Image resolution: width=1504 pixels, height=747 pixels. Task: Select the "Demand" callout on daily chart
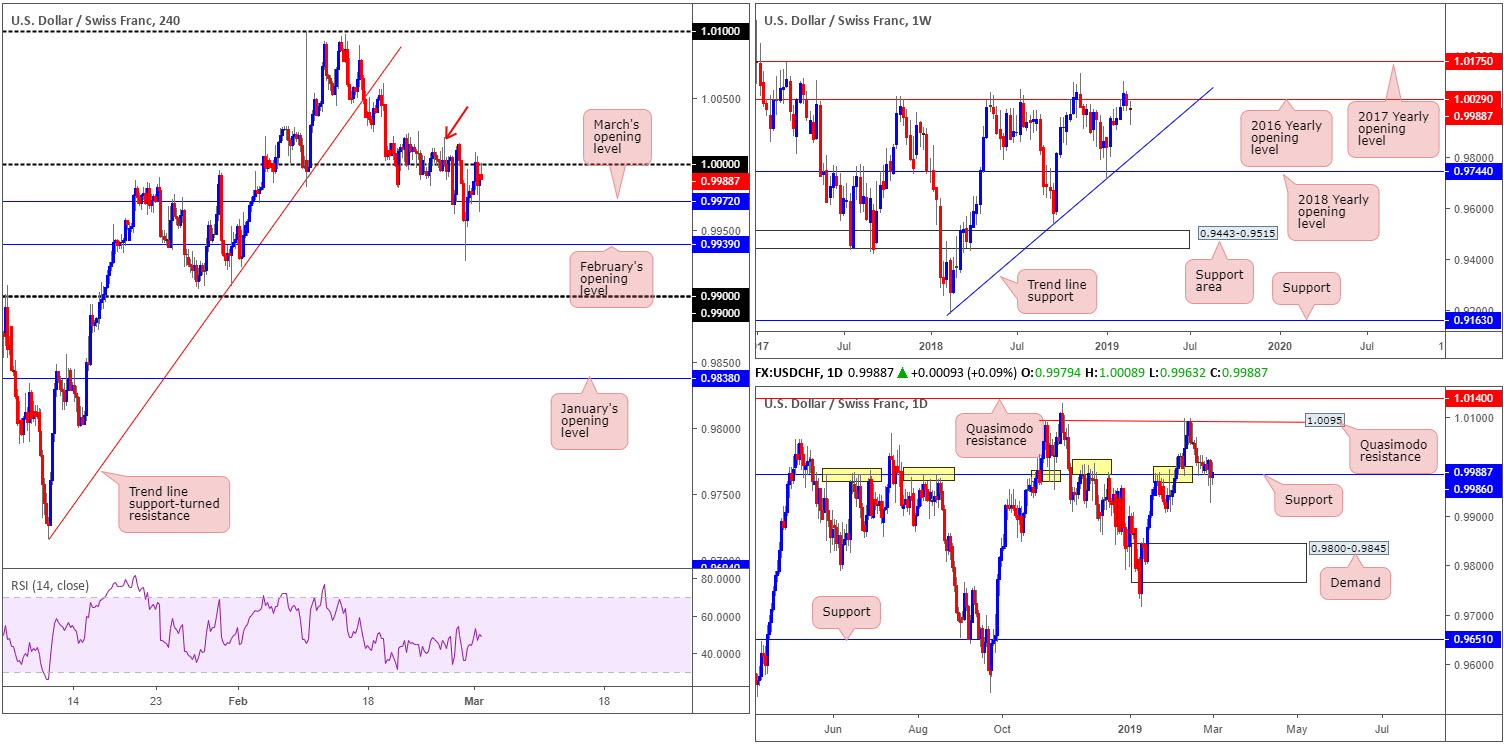pos(1355,583)
